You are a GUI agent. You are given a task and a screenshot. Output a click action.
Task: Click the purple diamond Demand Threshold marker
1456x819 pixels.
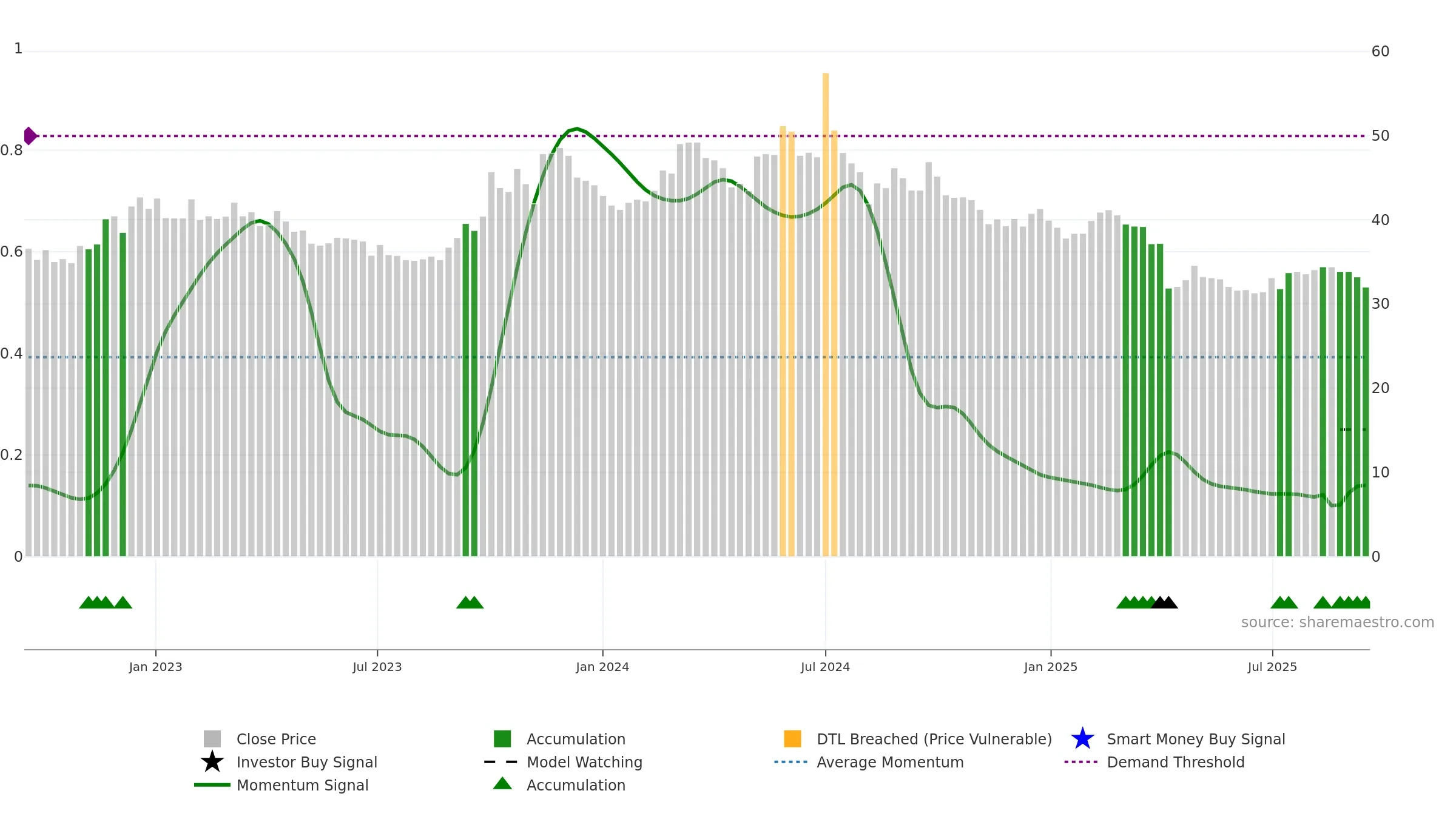tap(30, 136)
